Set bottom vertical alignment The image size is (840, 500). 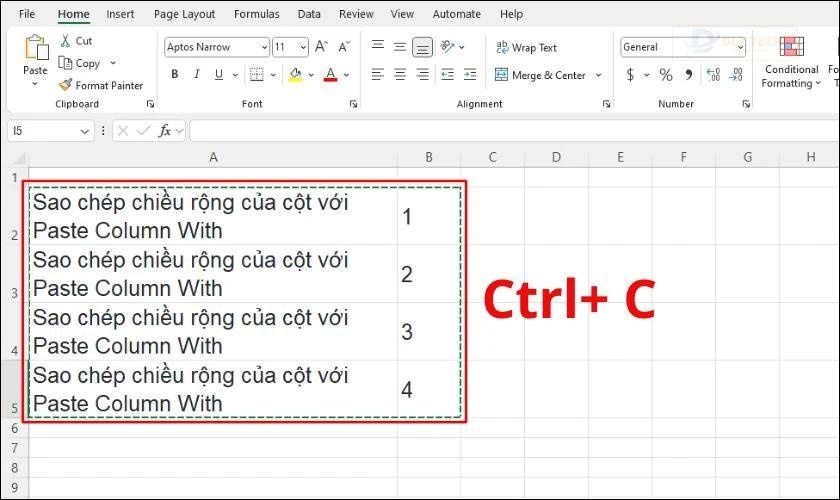pyautogui.click(x=422, y=47)
